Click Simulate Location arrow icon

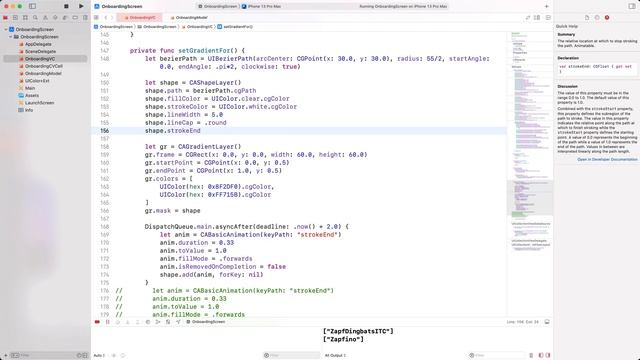pyautogui.click(x=178, y=322)
